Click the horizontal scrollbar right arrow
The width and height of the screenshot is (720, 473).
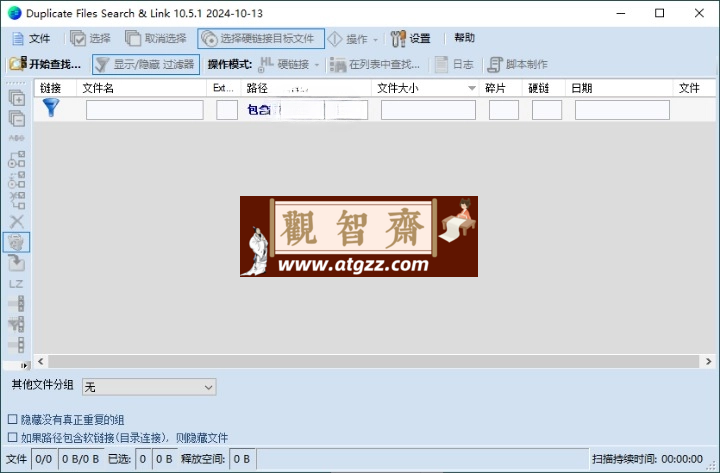tap(709, 361)
